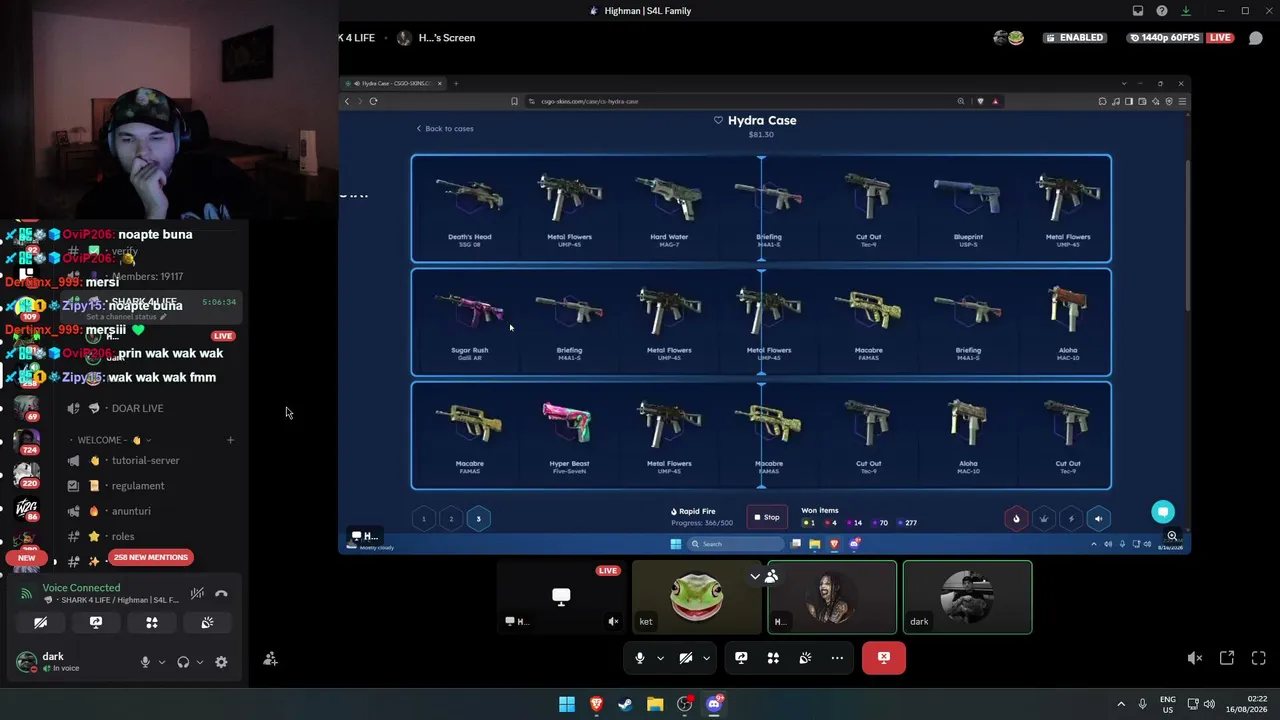Disconnect from voice channel
This screenshot has width=1280, height=720.
(221, 594)
